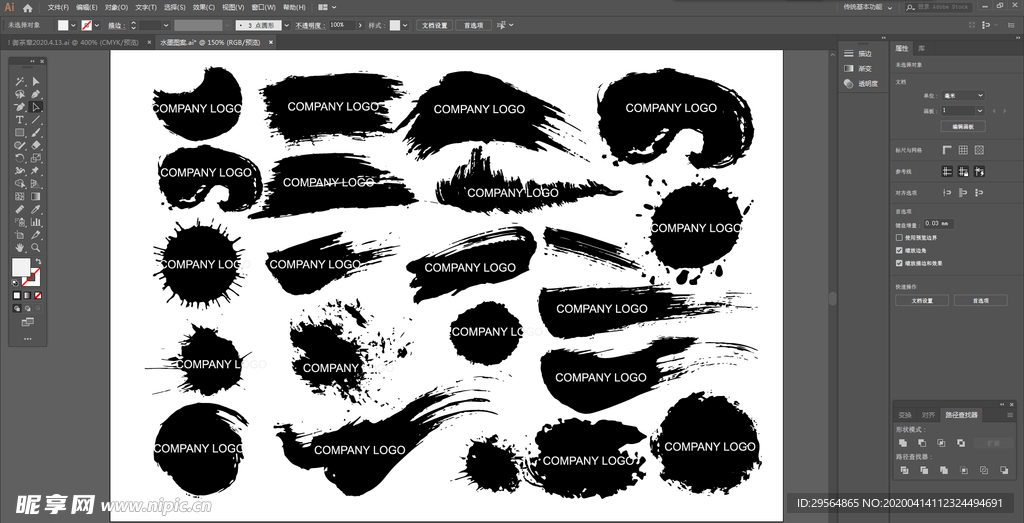This screenshot has width=1024, height=523.
Task: Select the Rectangle tool
Action: click(19, 133)
